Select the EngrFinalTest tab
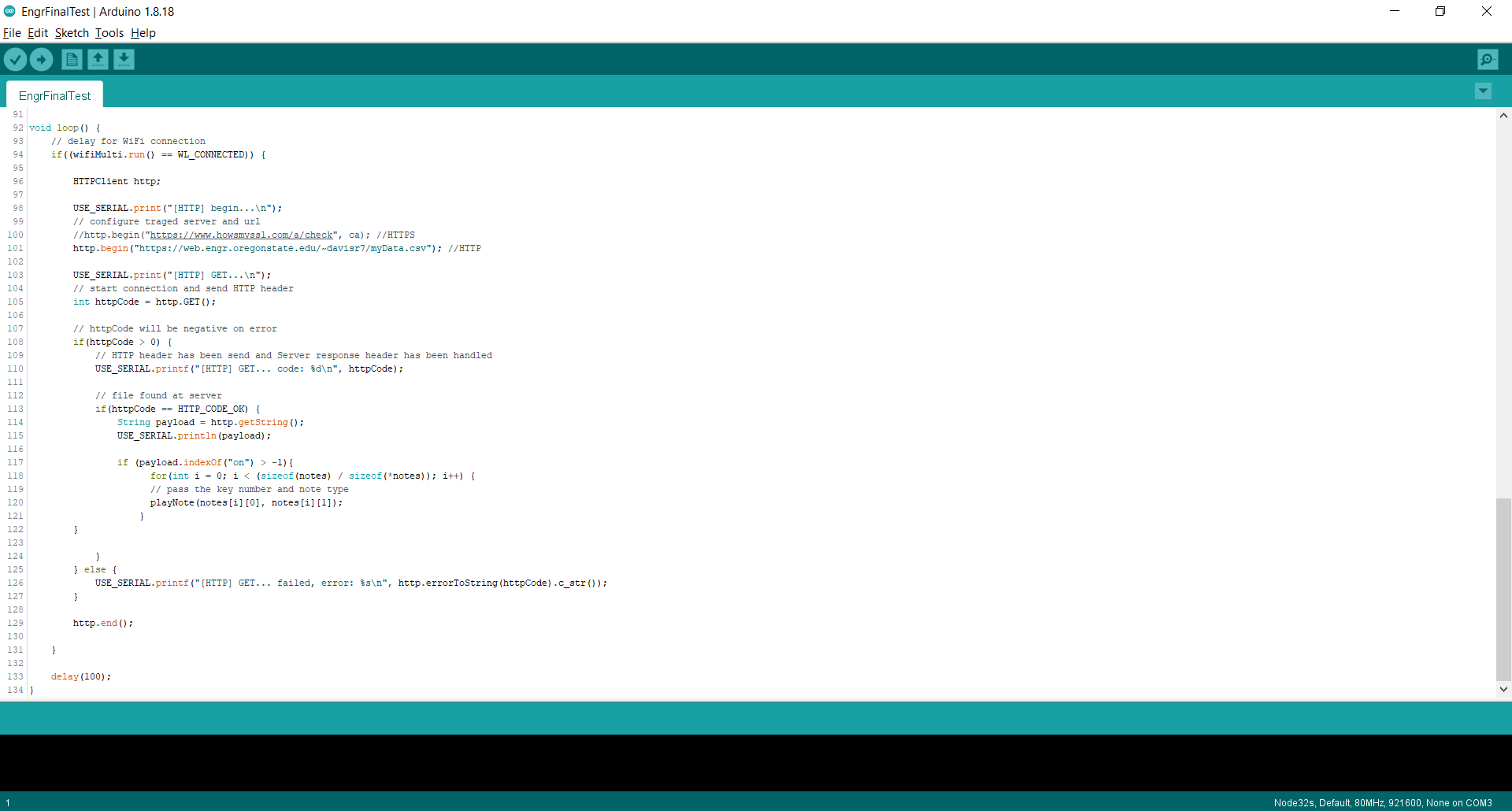This screenshot has width=1512, height=811. click(55, 95)
